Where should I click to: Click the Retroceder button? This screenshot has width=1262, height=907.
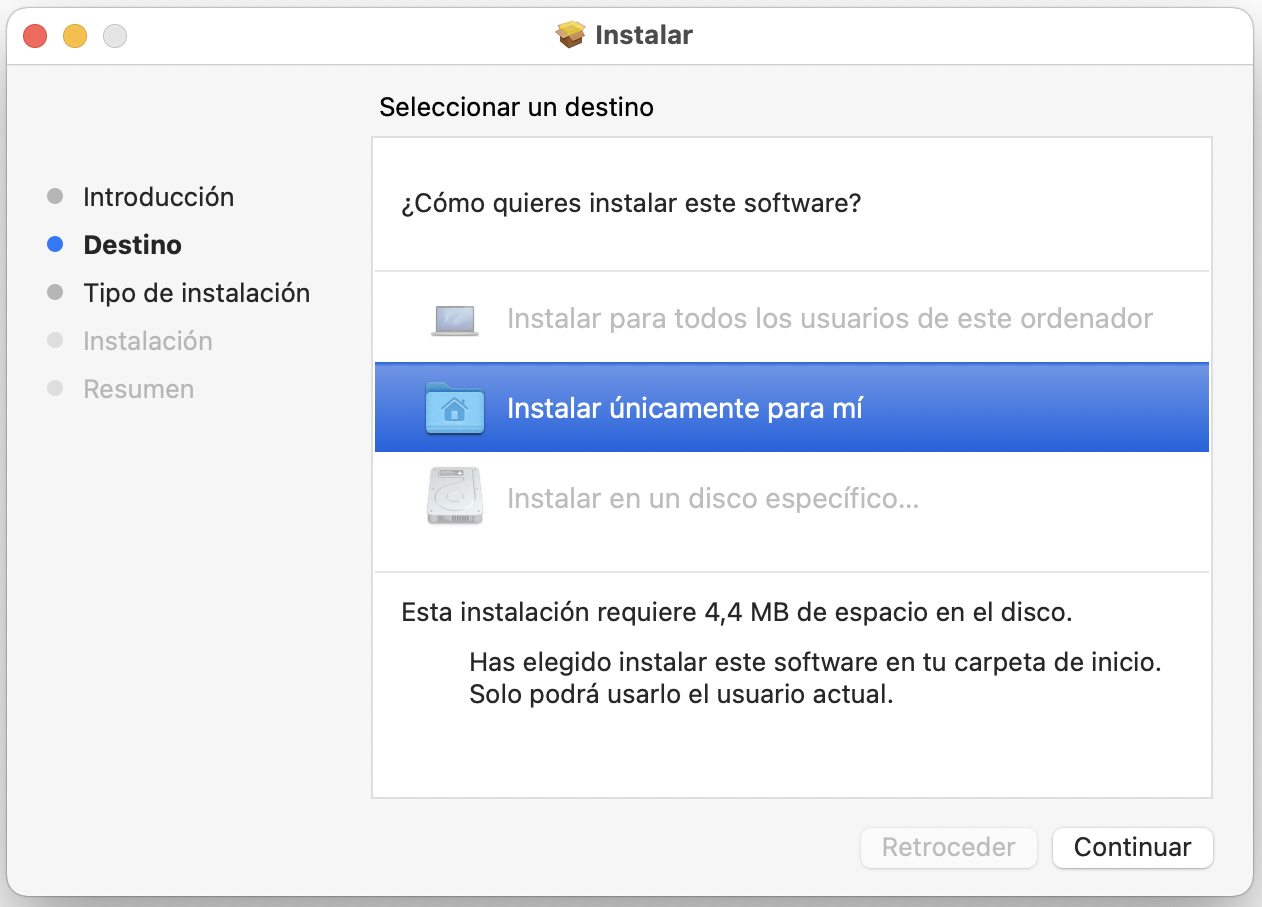949,847
